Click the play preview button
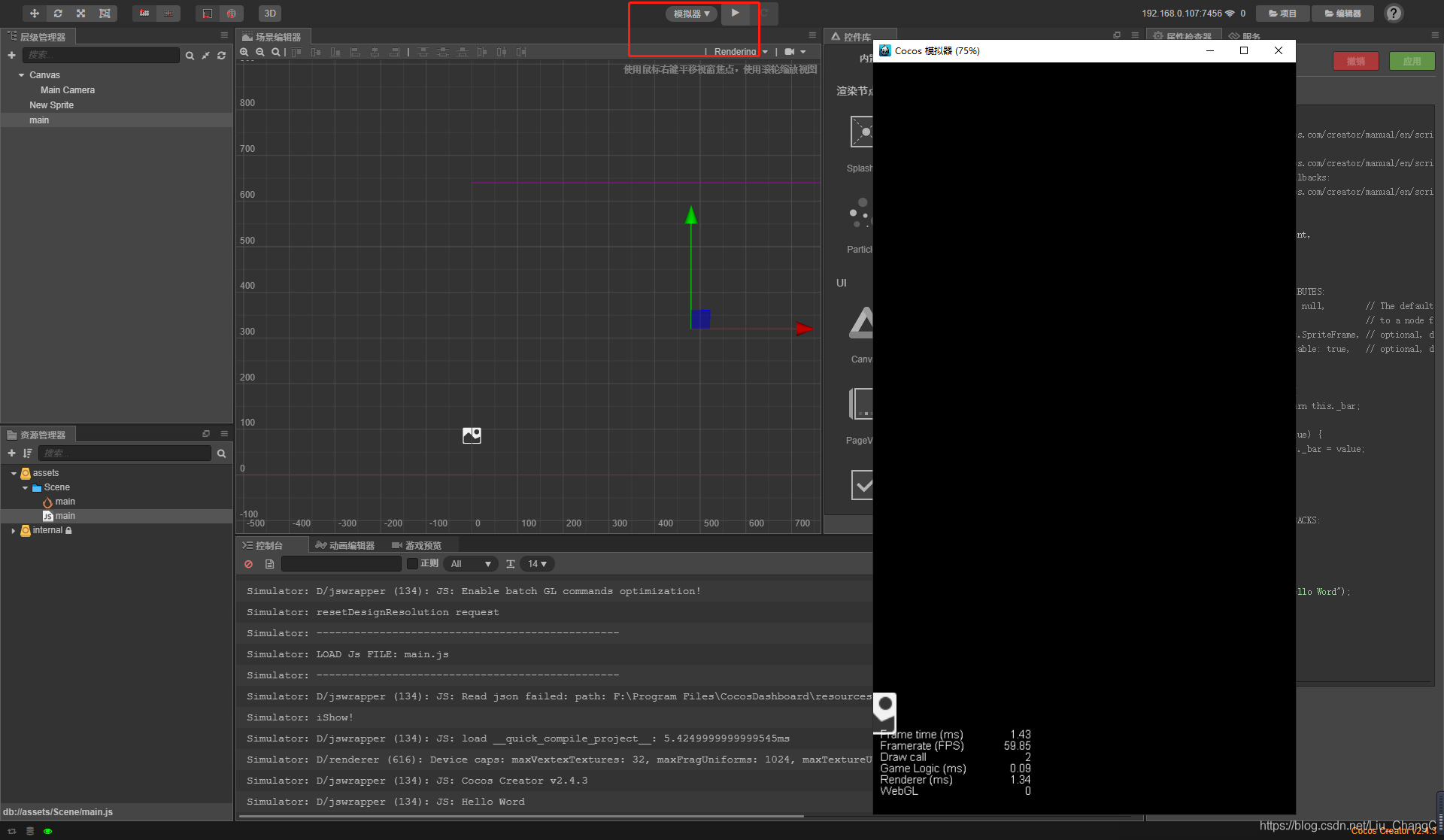 click(x=735, y=13)
